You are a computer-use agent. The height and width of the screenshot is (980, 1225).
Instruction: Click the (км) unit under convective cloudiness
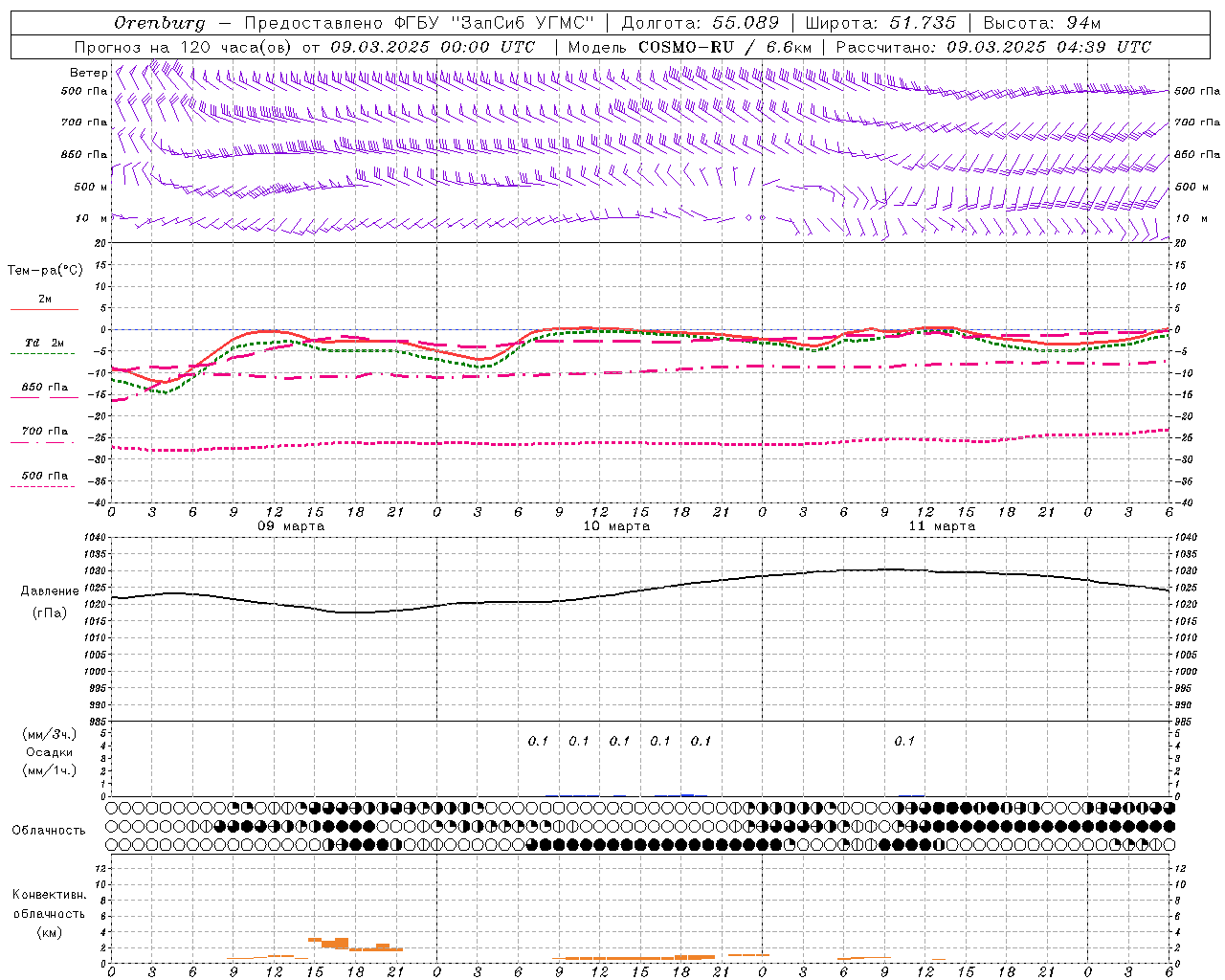tap(49, 932)
